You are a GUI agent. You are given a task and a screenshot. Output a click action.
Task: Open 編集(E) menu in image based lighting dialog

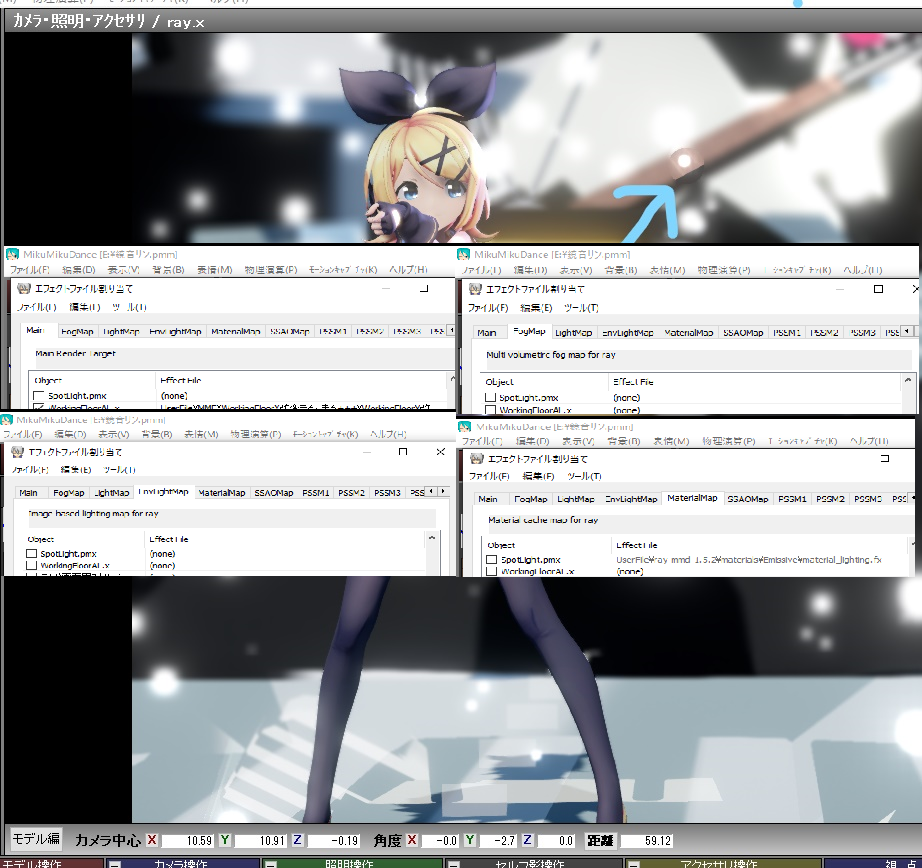[x=76, y=469]
